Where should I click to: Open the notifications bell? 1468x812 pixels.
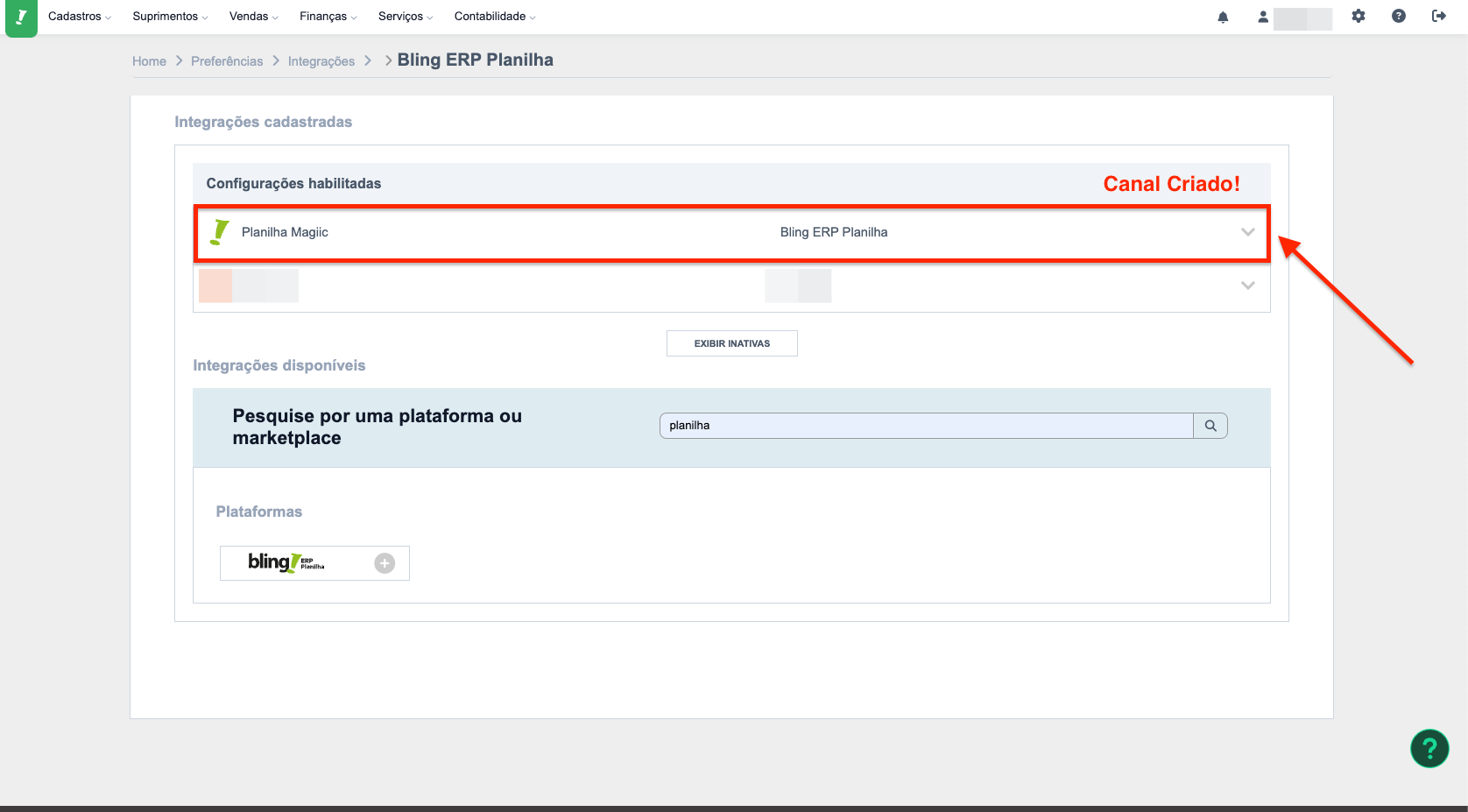(x=1223, y=17)
